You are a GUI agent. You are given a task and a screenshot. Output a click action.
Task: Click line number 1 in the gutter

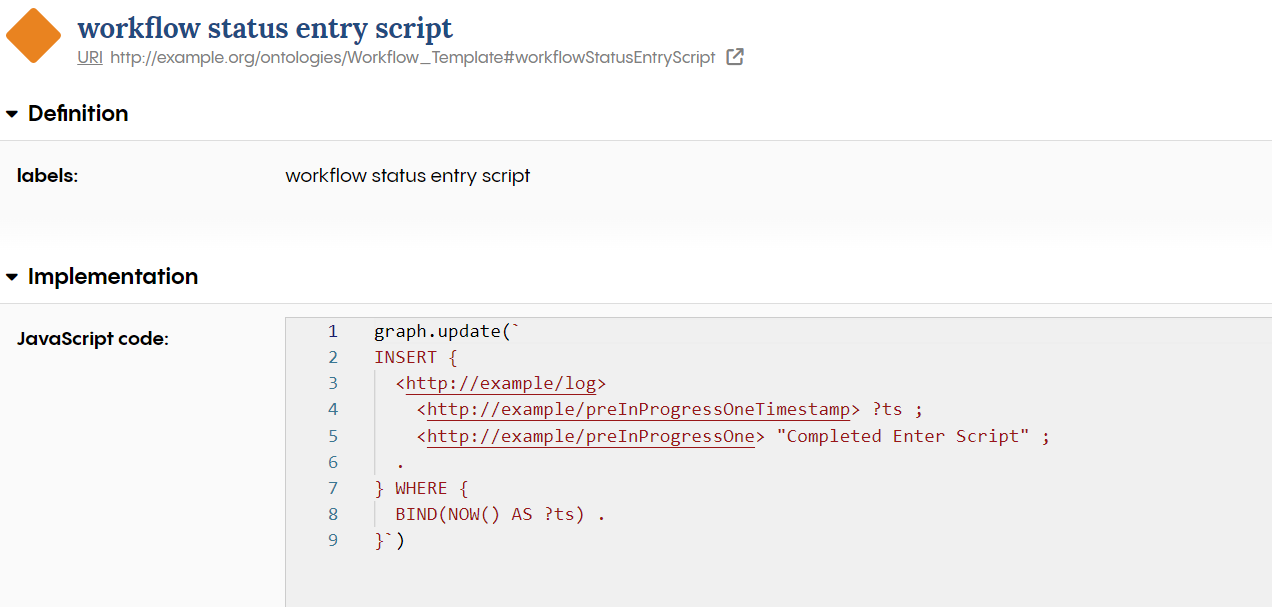[x=333, y=331]
